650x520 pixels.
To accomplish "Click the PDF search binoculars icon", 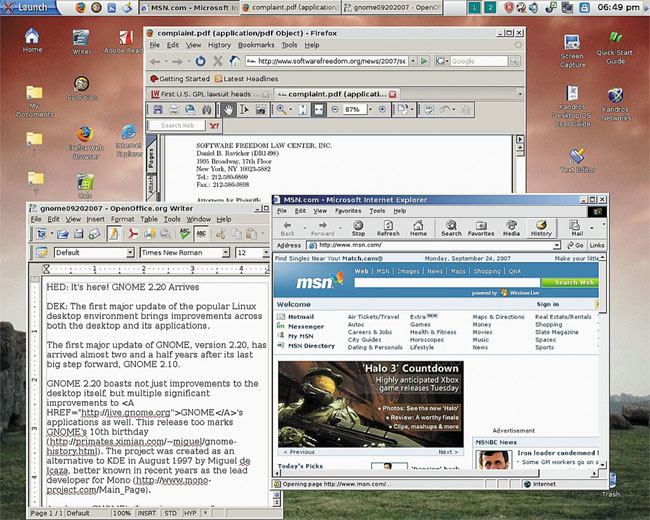I will tap(206, 109).
